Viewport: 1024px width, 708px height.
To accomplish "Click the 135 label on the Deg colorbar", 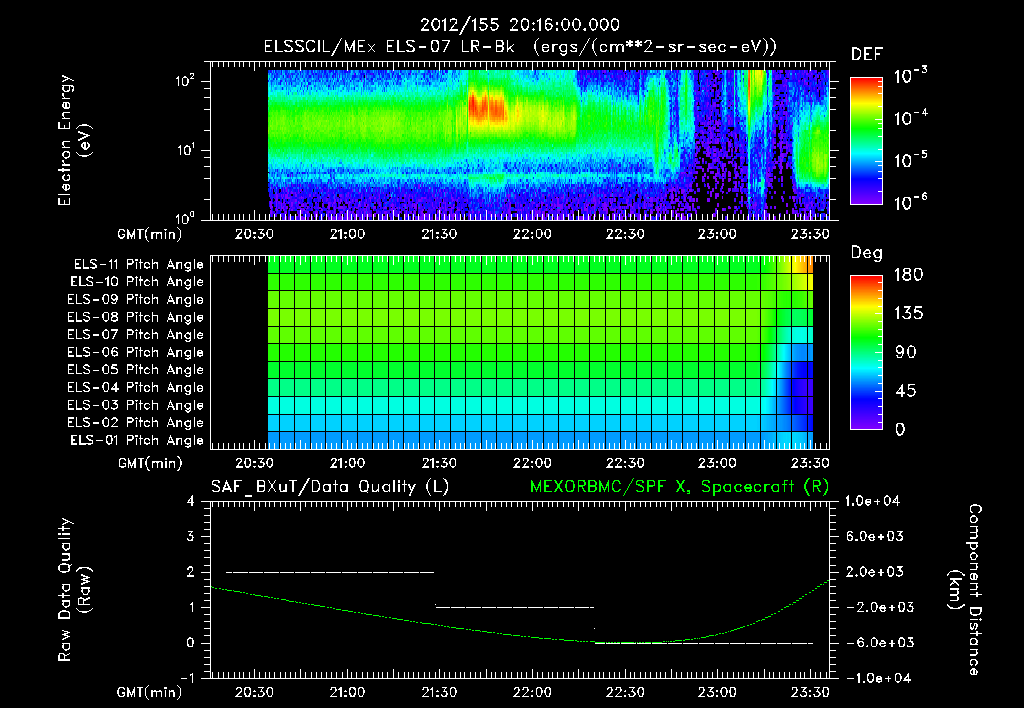I will click(908, 313).
